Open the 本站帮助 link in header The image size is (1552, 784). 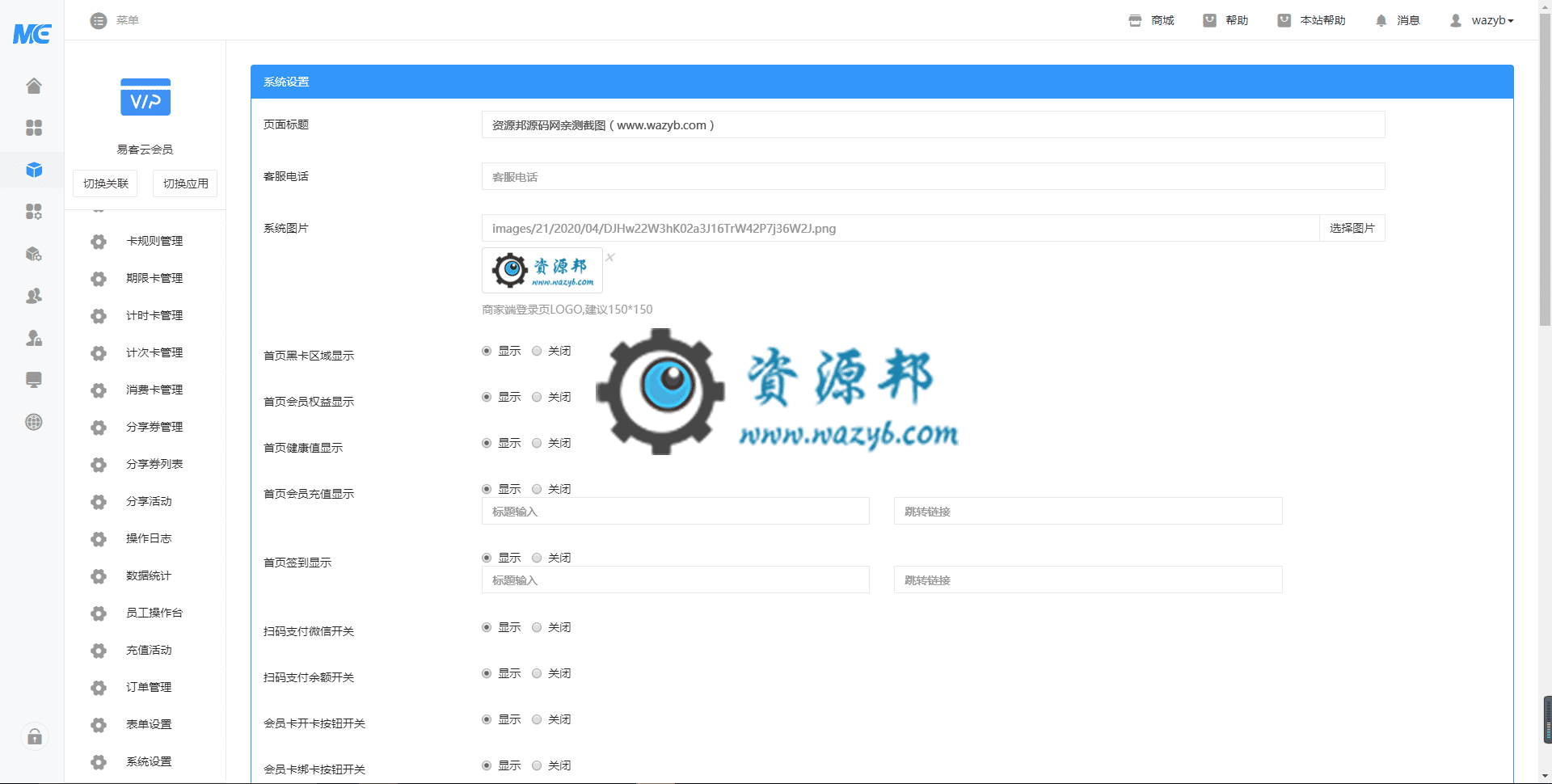click(x=1311, y=20)
